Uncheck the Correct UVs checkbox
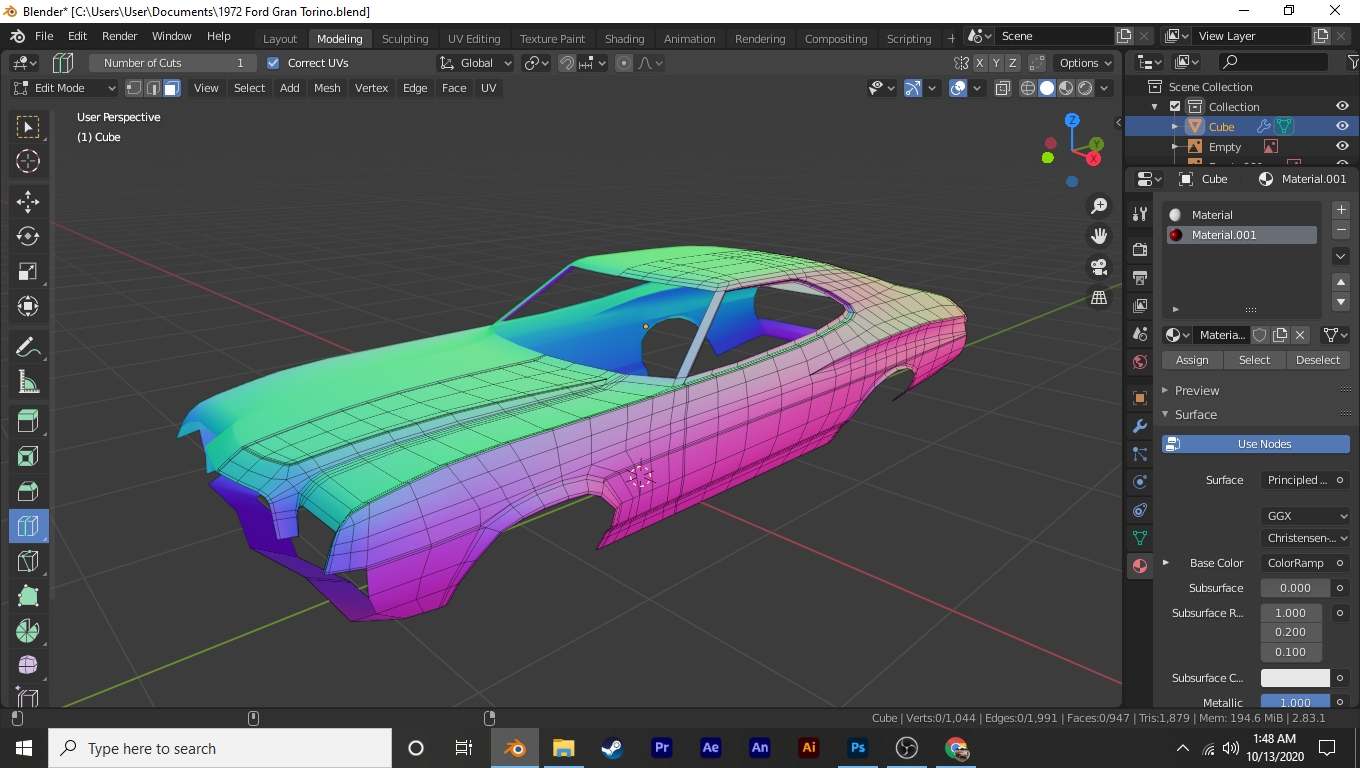This screenshot has height=768, width=1360. (274, 63)
